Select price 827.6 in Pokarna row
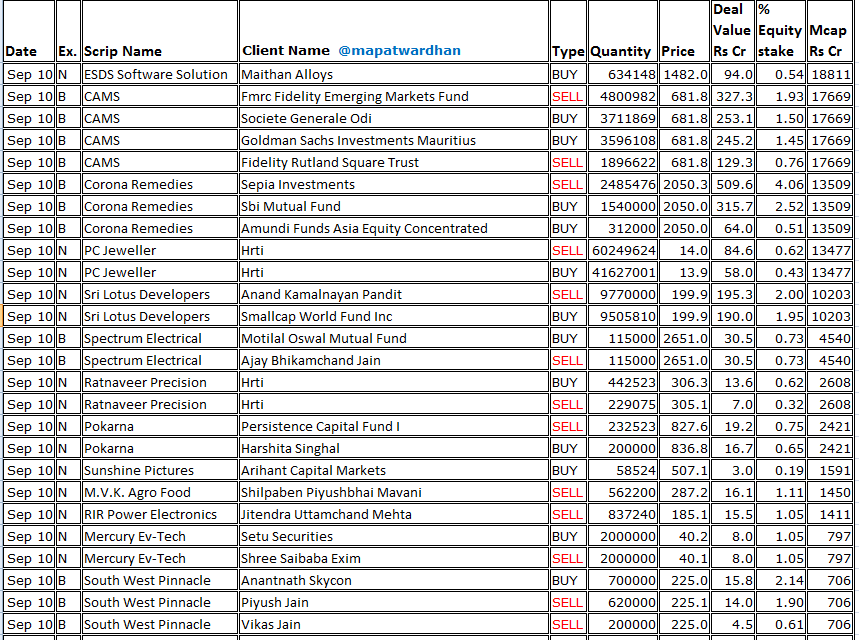Viewport: 859px width, 640px height. pyautogui.click(x=684, y=426)
